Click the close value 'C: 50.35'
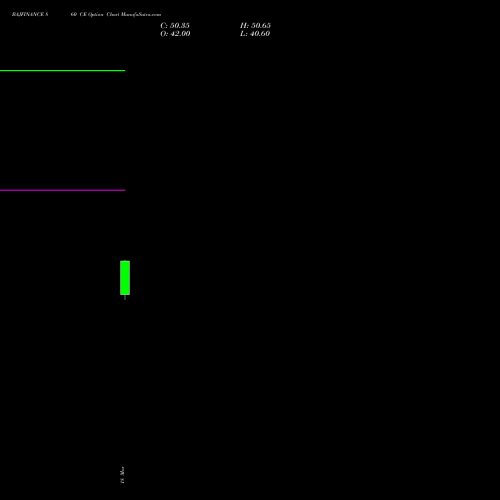 175,25
